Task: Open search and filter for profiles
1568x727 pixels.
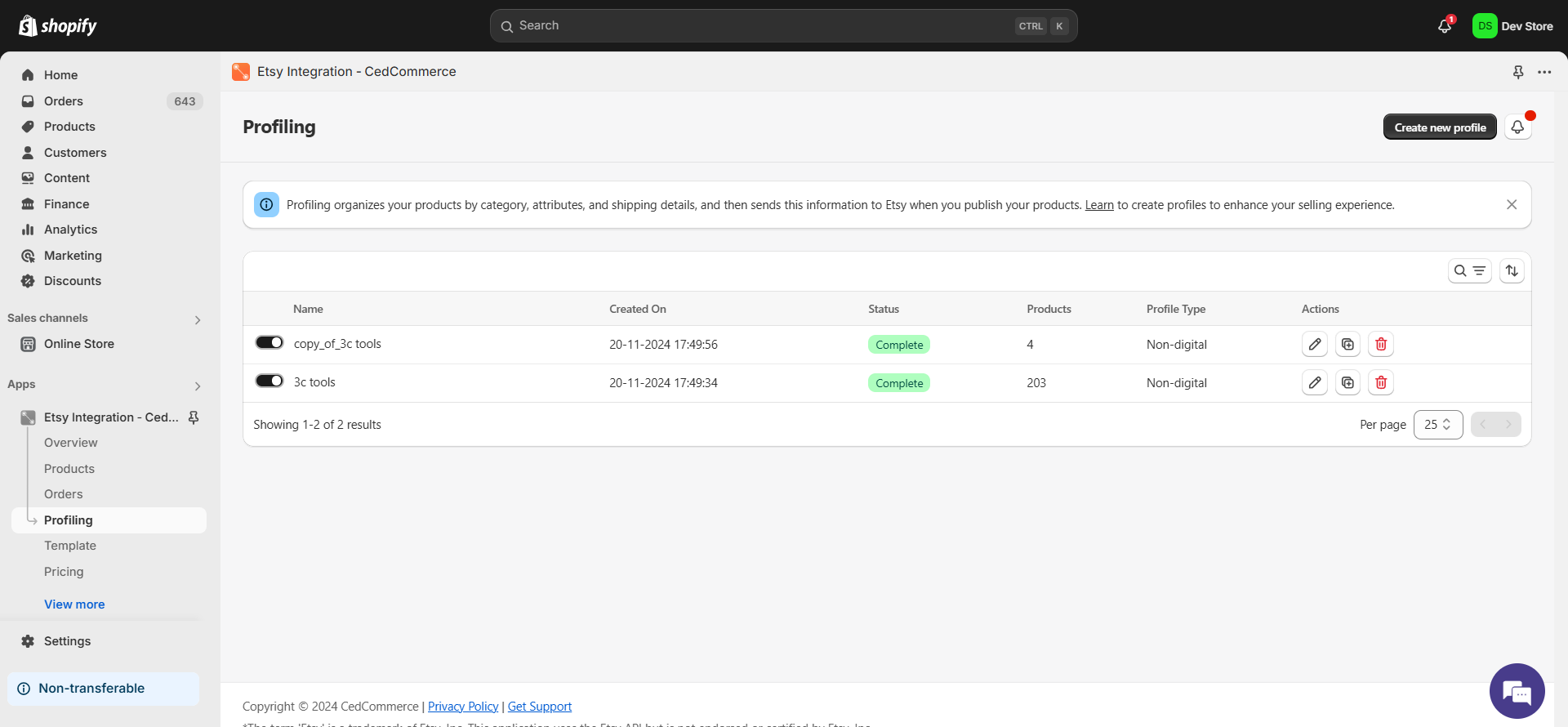Action: pyautogui.click(x=1469, y=271)
